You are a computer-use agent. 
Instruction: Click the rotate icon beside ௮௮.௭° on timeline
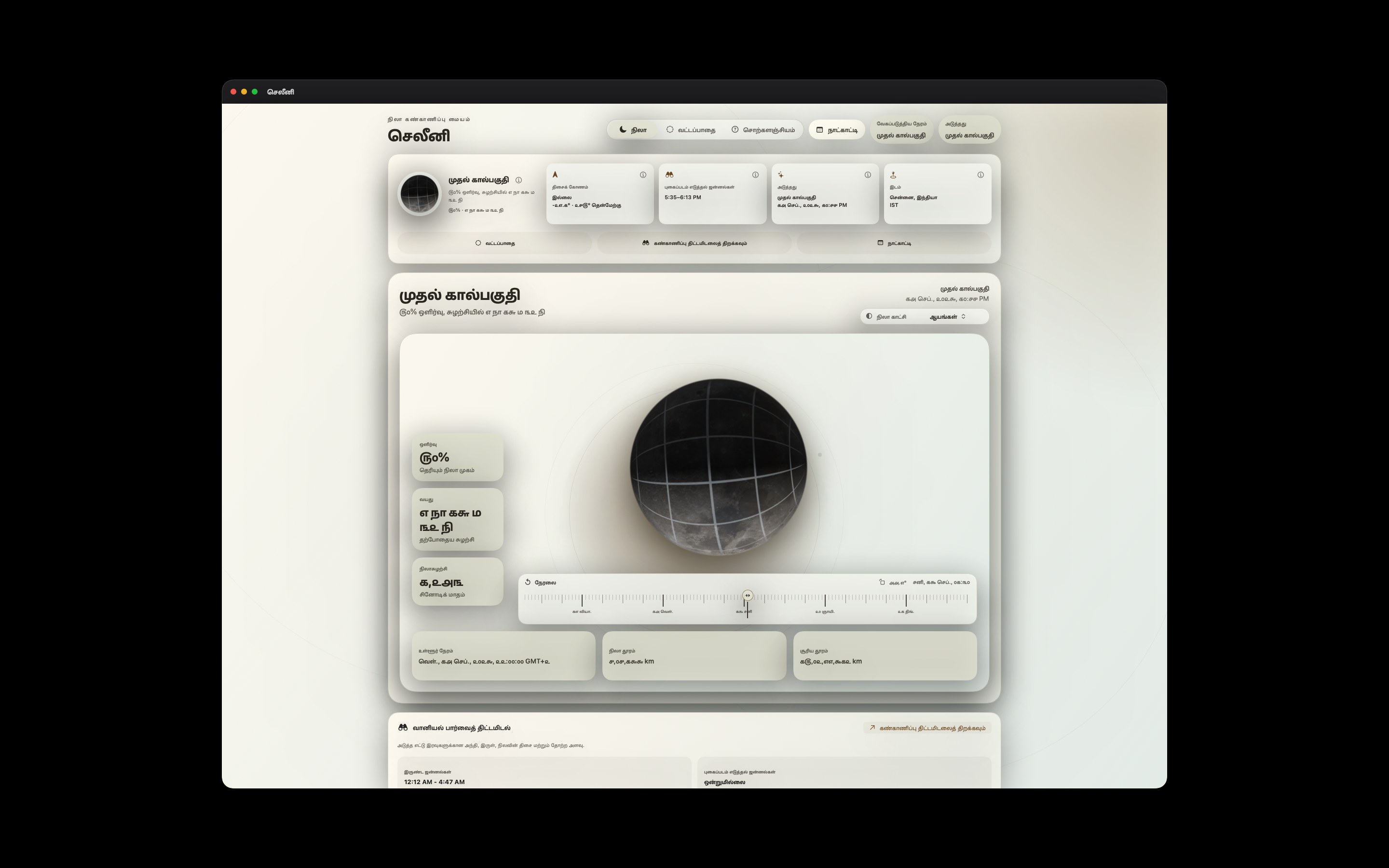click(882, 582)
